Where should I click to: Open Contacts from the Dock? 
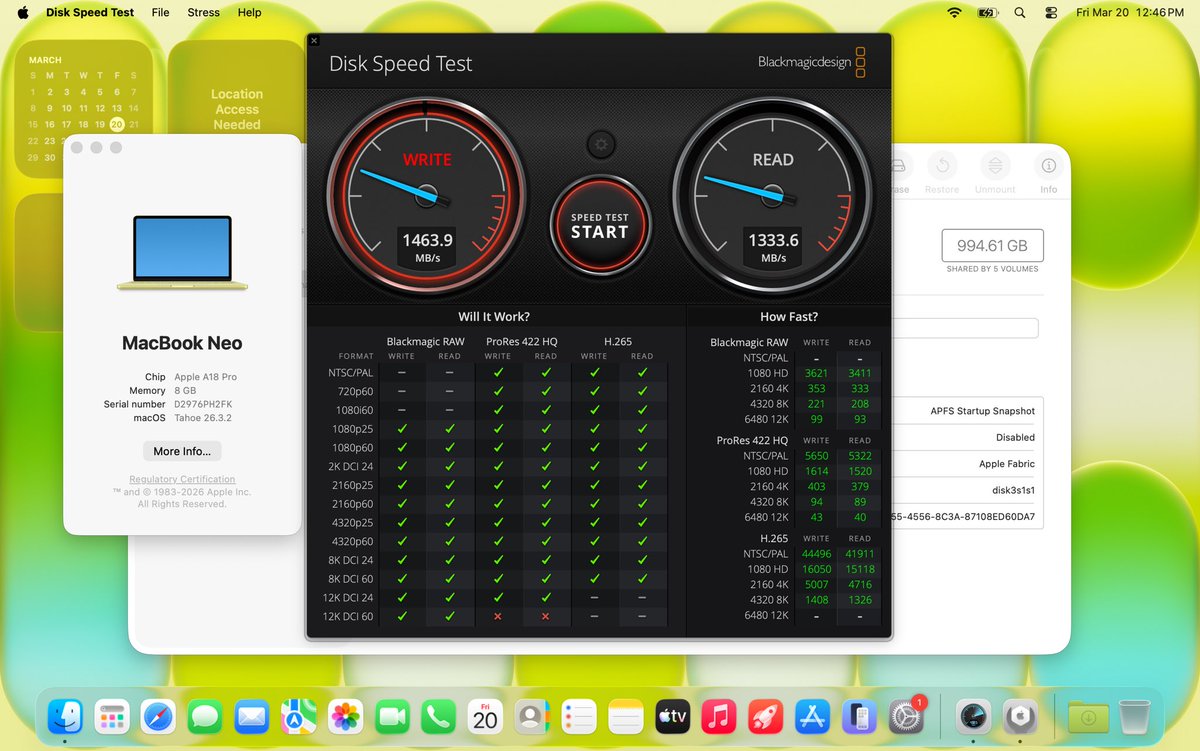531,717
